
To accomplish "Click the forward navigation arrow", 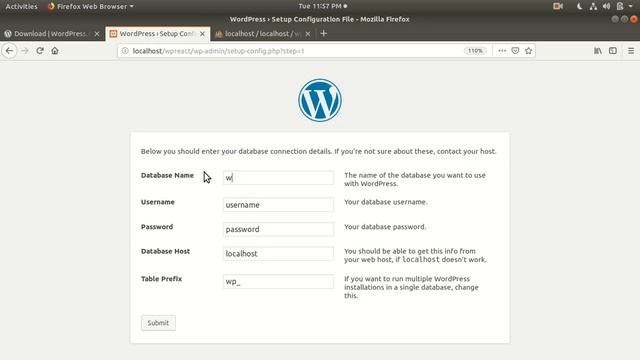I will click(x=25, y=51).
